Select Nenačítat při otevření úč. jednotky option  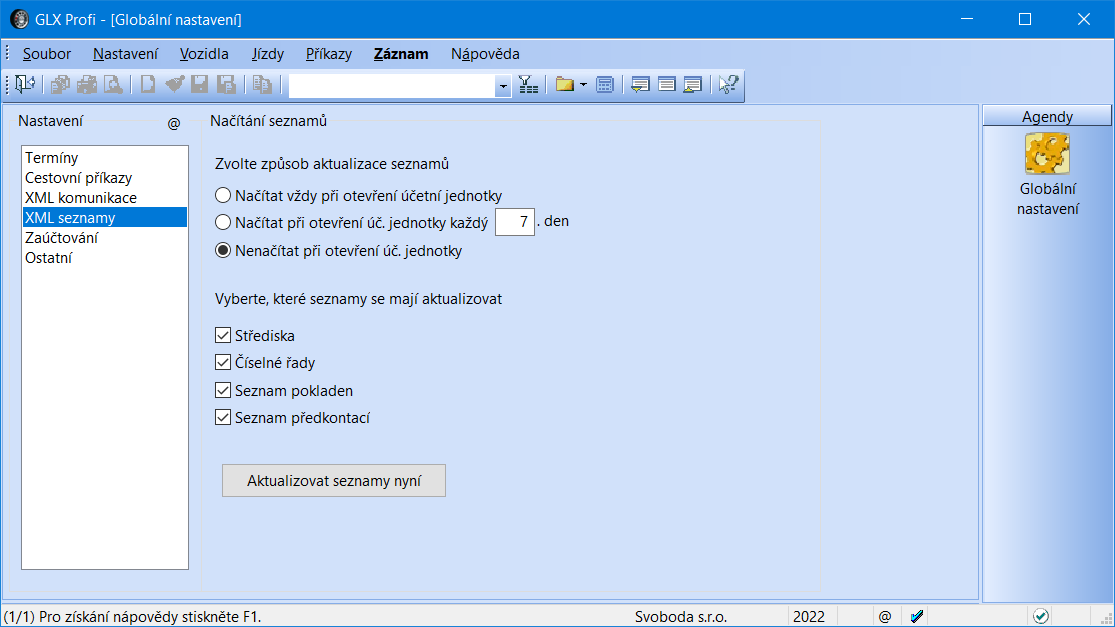[x=223, y=250]
